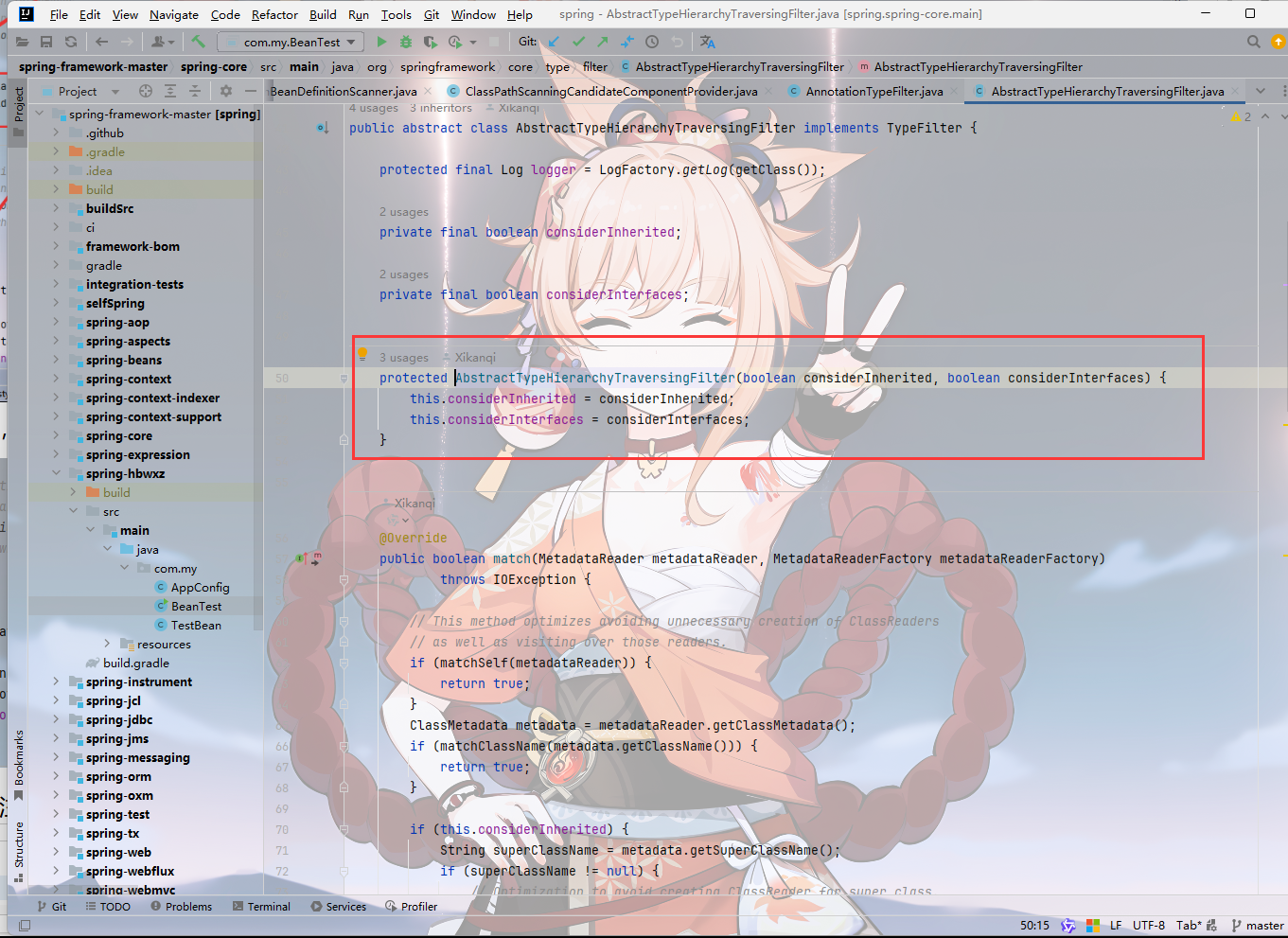Collapse the com.my package

(x=124, y=568)
